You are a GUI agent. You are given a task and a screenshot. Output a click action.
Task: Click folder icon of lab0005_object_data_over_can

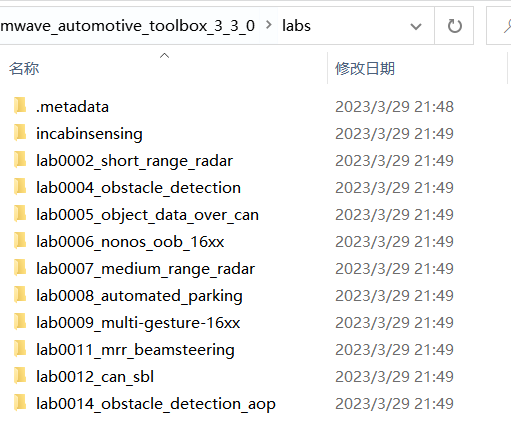(x=20, y=214)
